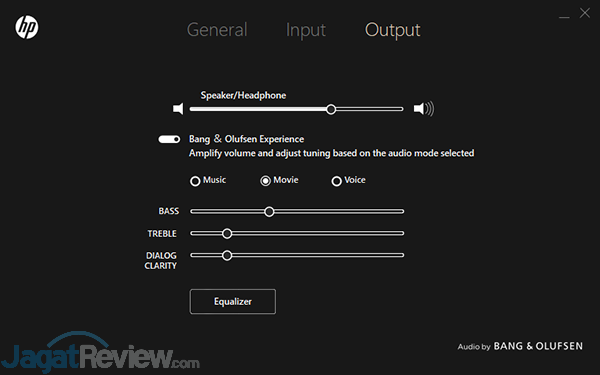Click the 'Amplify volume and adjust tuning' description
Screen dimensions: 600x375
pyautogui.click(x=331, y=153)
